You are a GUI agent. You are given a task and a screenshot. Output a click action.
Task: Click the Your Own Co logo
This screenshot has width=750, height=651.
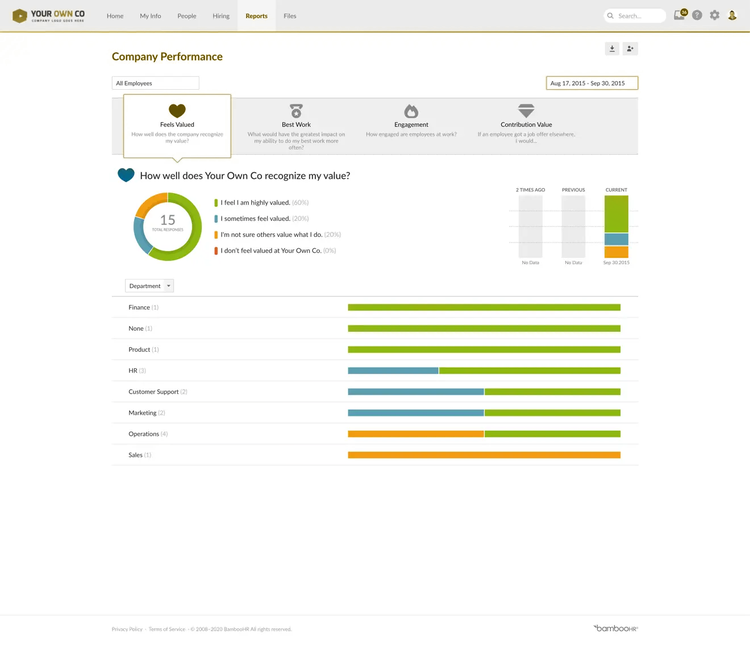tap(49, 16)
